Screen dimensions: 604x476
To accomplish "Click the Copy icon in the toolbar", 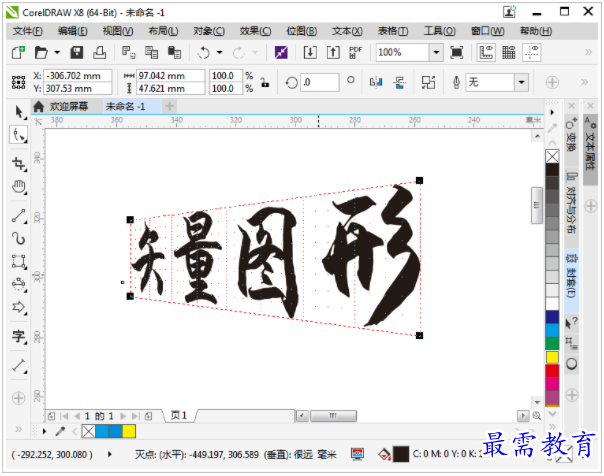I will 151,52.
